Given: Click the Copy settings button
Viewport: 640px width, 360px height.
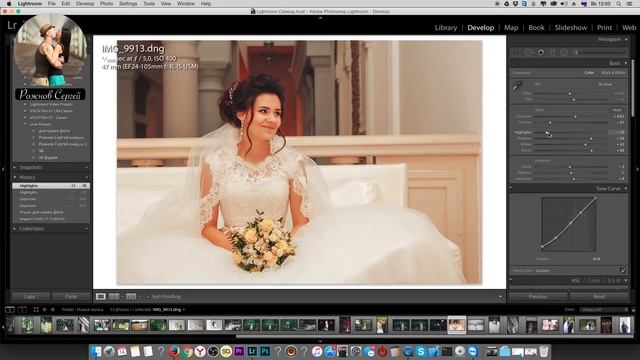Looking at the screenshot, I should tap(30, 297).
